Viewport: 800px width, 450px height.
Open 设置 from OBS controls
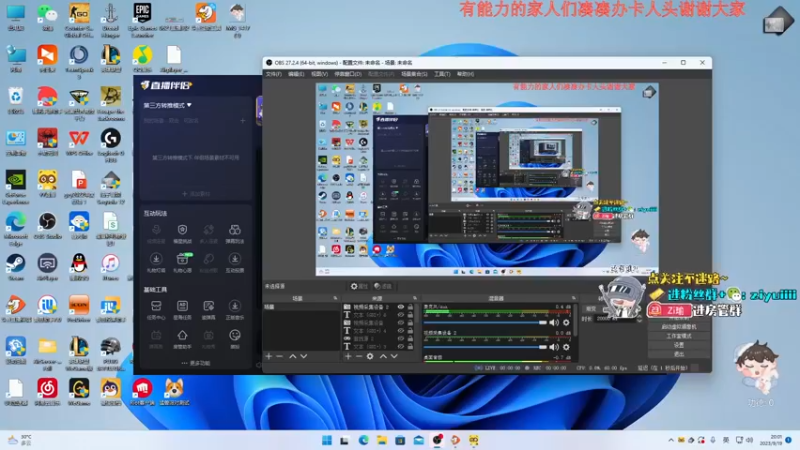point(679,345)
